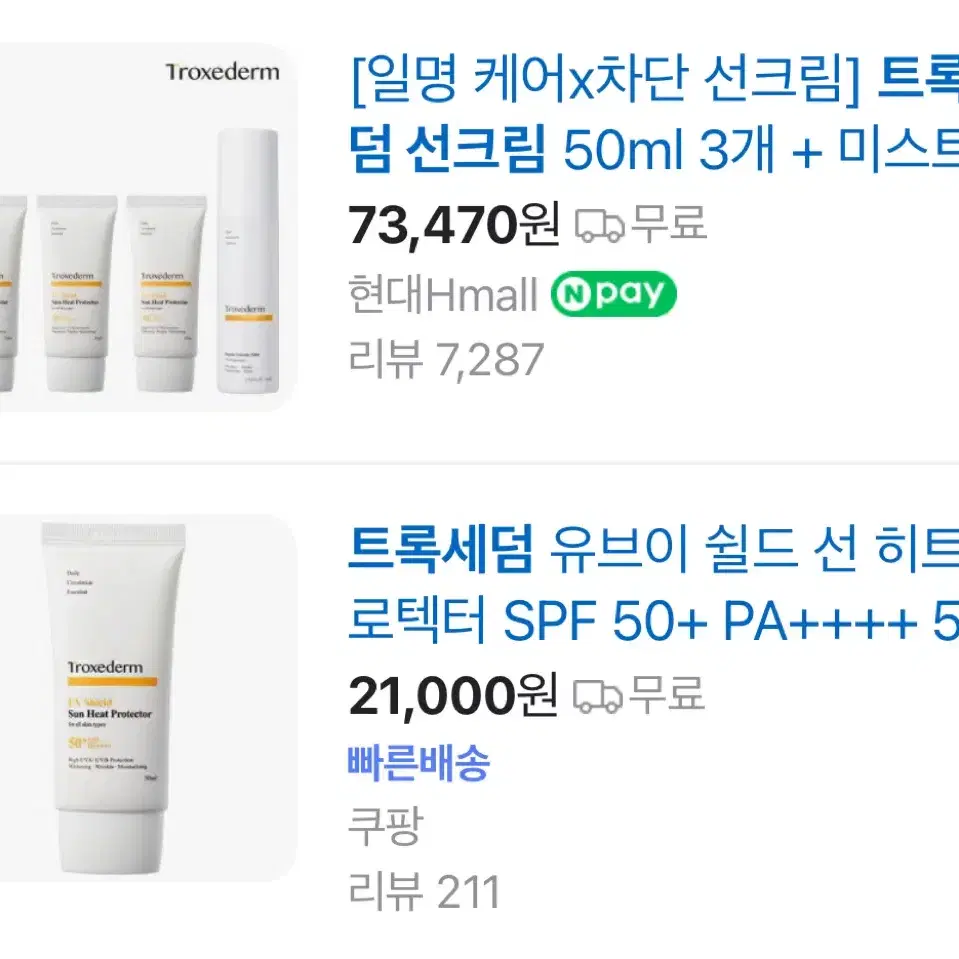Click the Troxederm logo in first thumbnail

(223, 72)
